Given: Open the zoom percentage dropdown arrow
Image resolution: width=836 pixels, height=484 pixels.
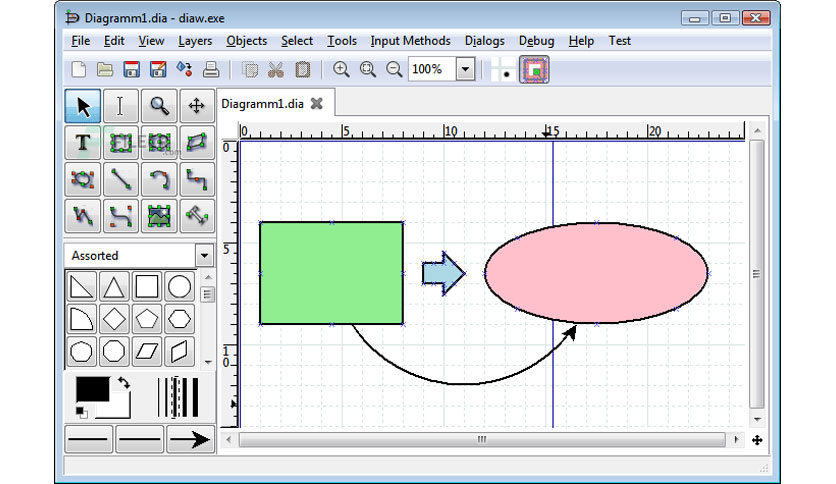Looking at the screenshot, I should 465,69.
